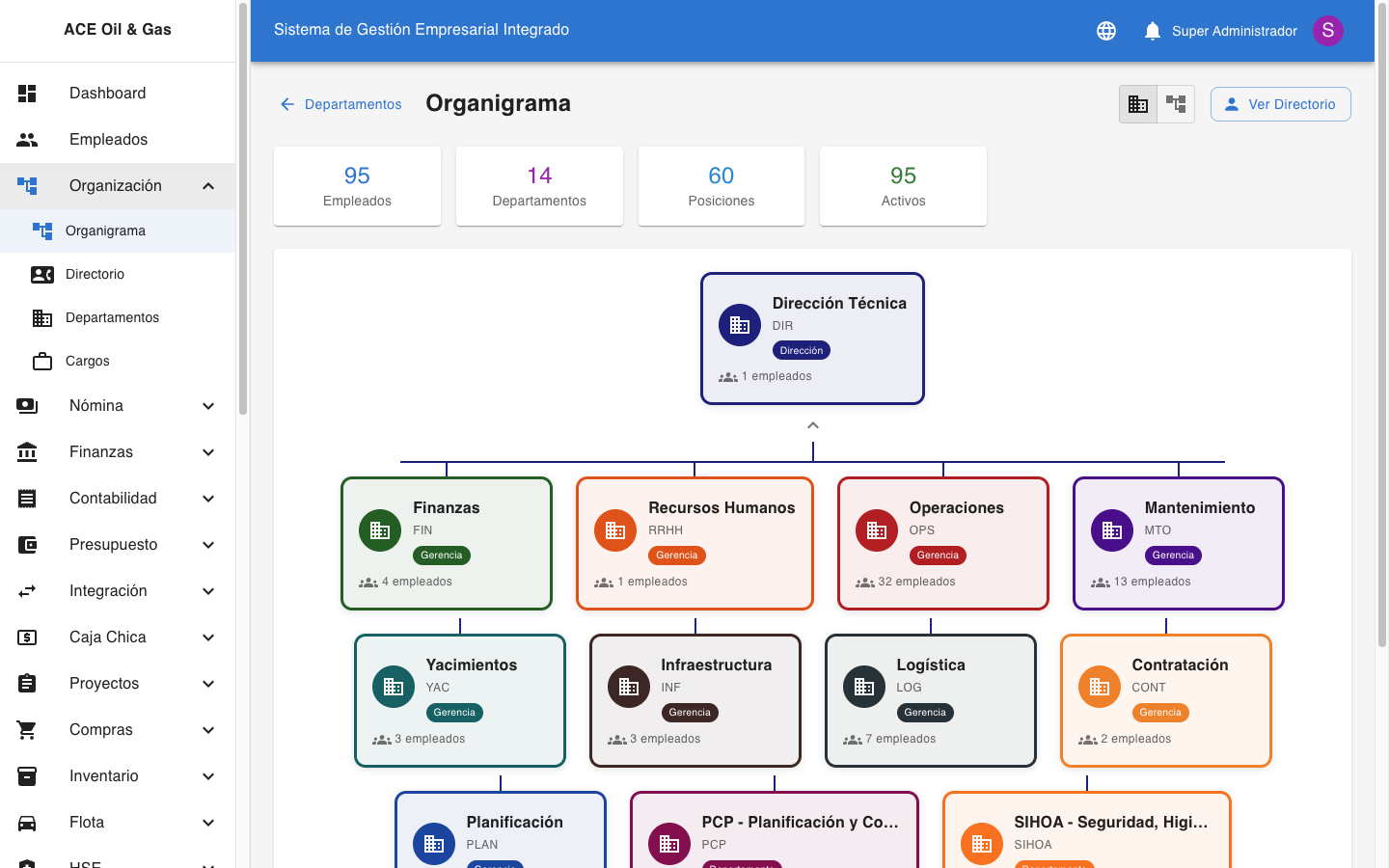The width and height of the screenshot is (1389, 868).
Task: Collapse the Organización section
Action: [208, 185]
